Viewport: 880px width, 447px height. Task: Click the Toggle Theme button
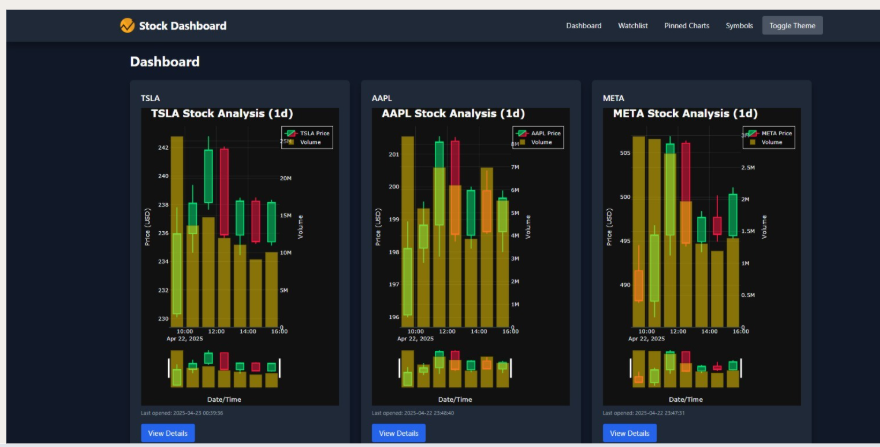[x=792, y=25]
